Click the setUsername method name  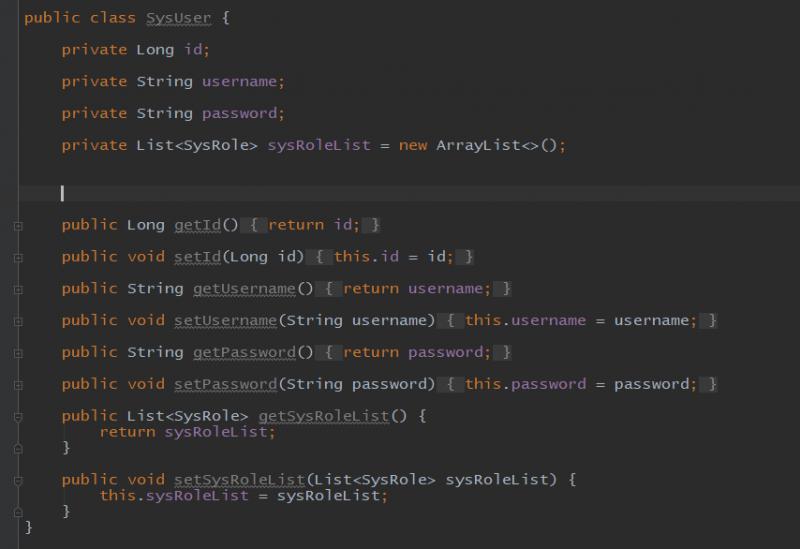click(226, 320)
